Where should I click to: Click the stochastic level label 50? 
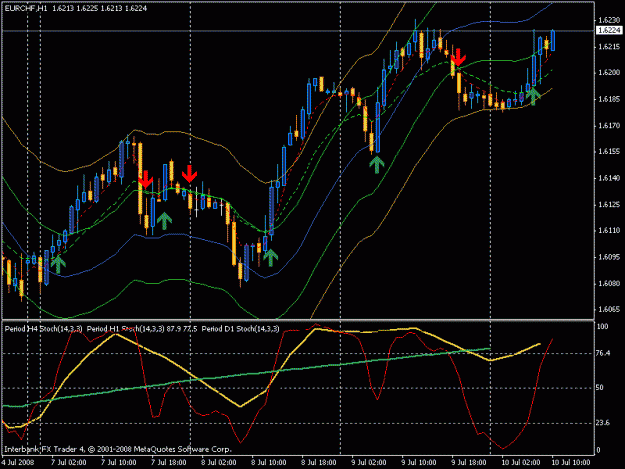tap(600, 387)
